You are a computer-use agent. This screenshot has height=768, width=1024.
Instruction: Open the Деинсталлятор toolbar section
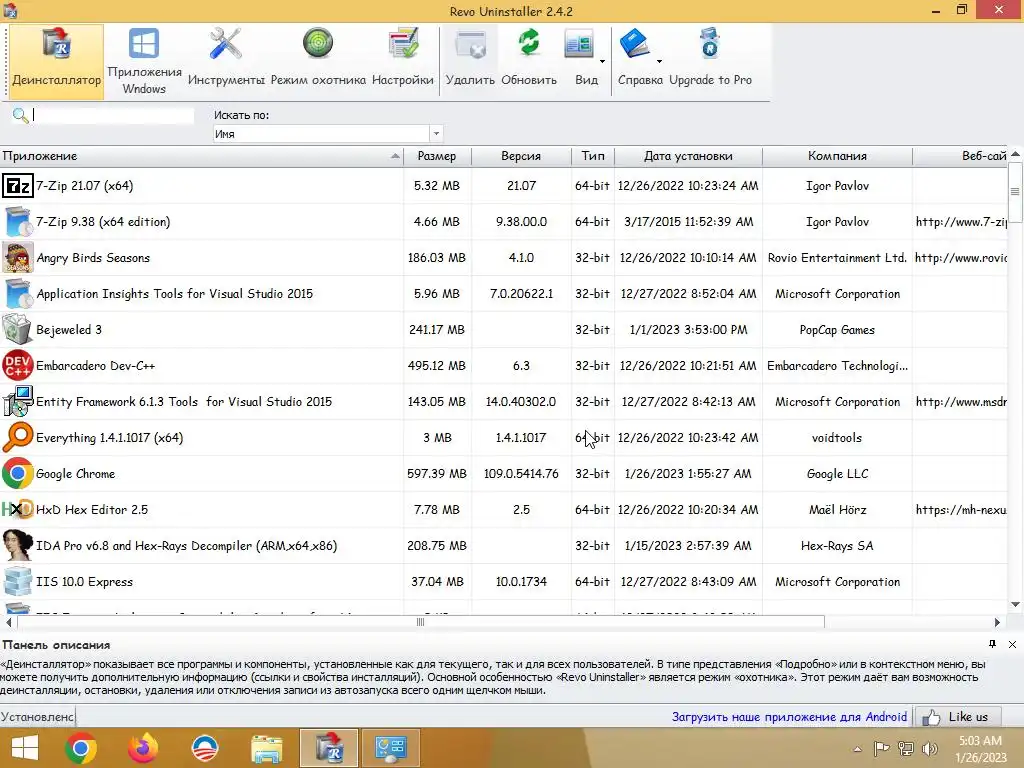56,62
